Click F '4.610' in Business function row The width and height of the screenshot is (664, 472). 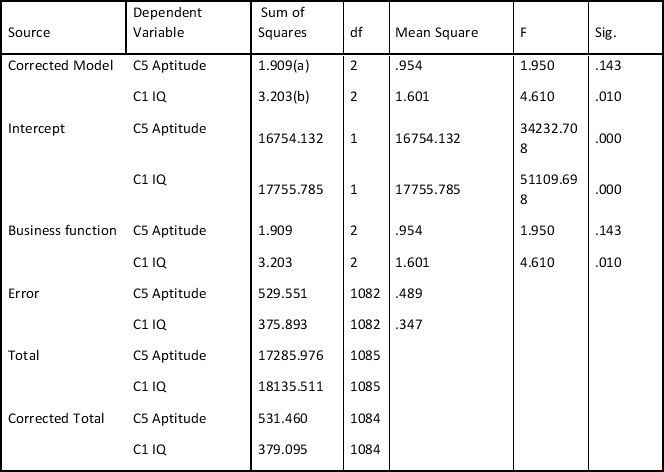tap(537, 262)
